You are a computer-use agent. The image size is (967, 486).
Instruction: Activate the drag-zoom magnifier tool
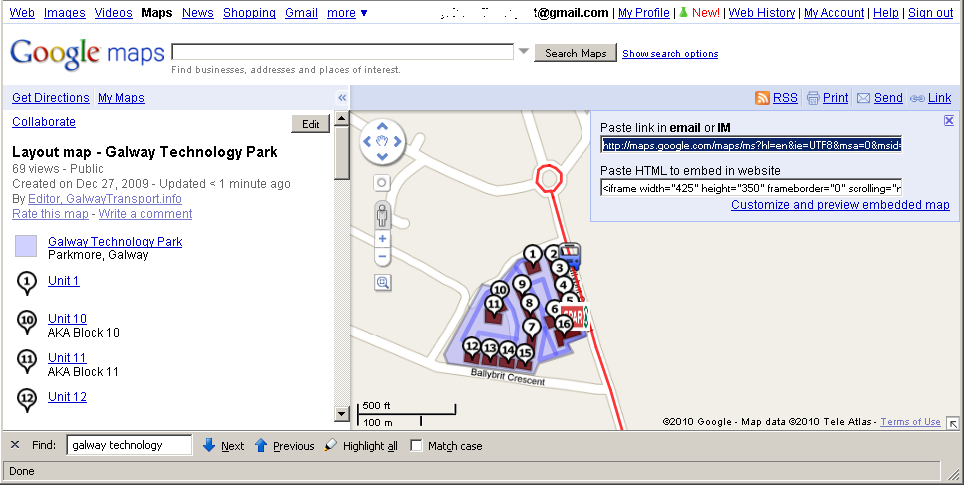click(383, 282)
